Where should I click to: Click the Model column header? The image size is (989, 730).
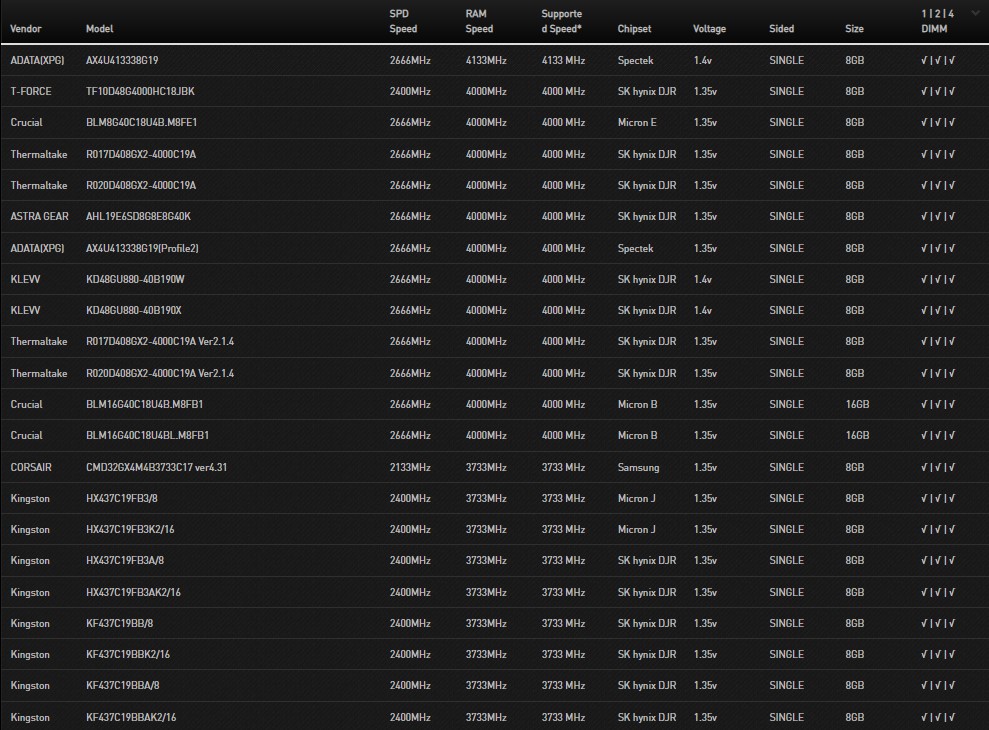(100, 29)
